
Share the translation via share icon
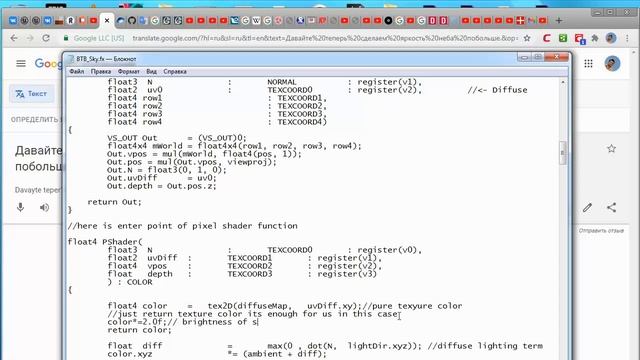(611, 207)
